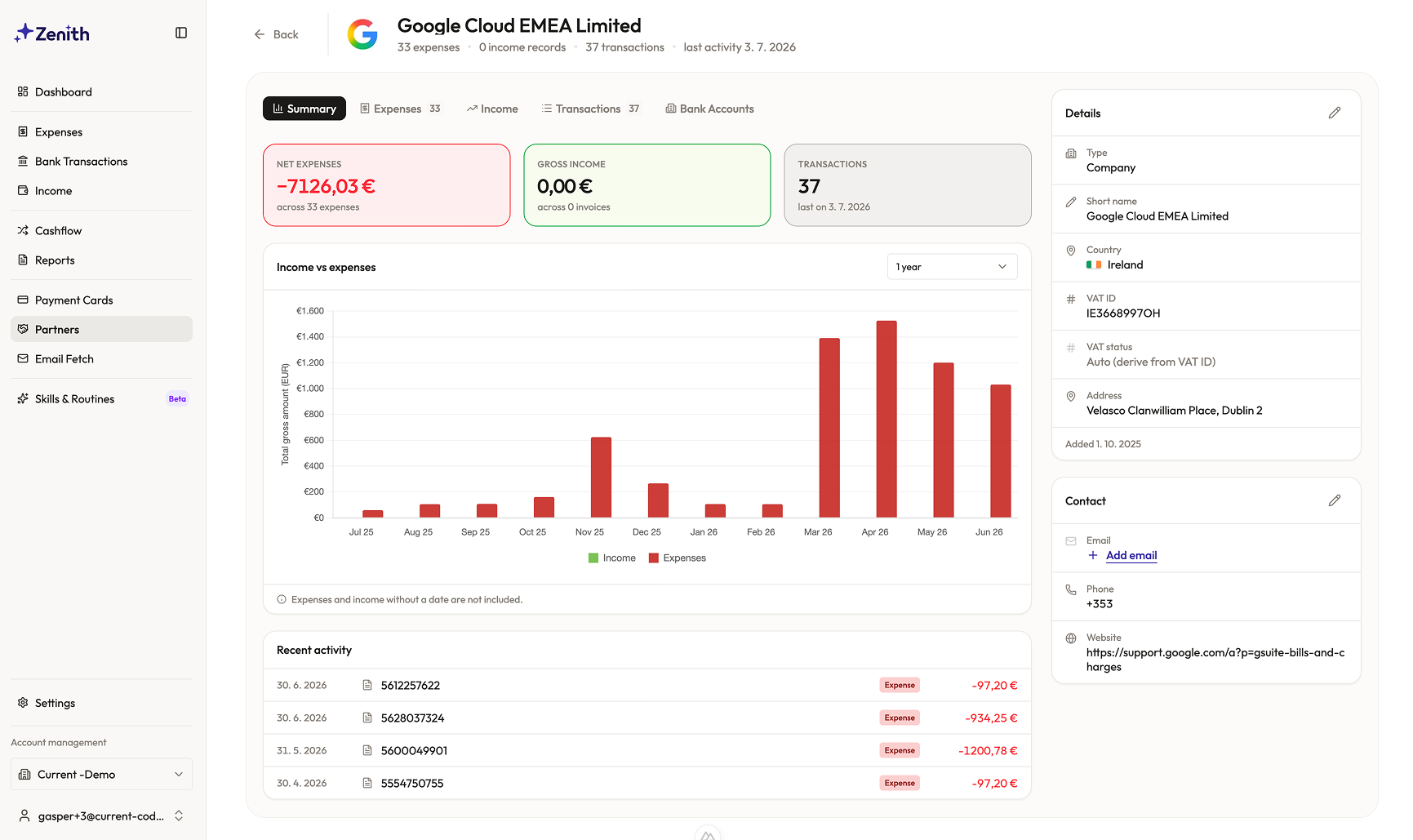Open the document icon for expense 5612257622
Screen dimensions: 1413x840
[x=367, y=685]
